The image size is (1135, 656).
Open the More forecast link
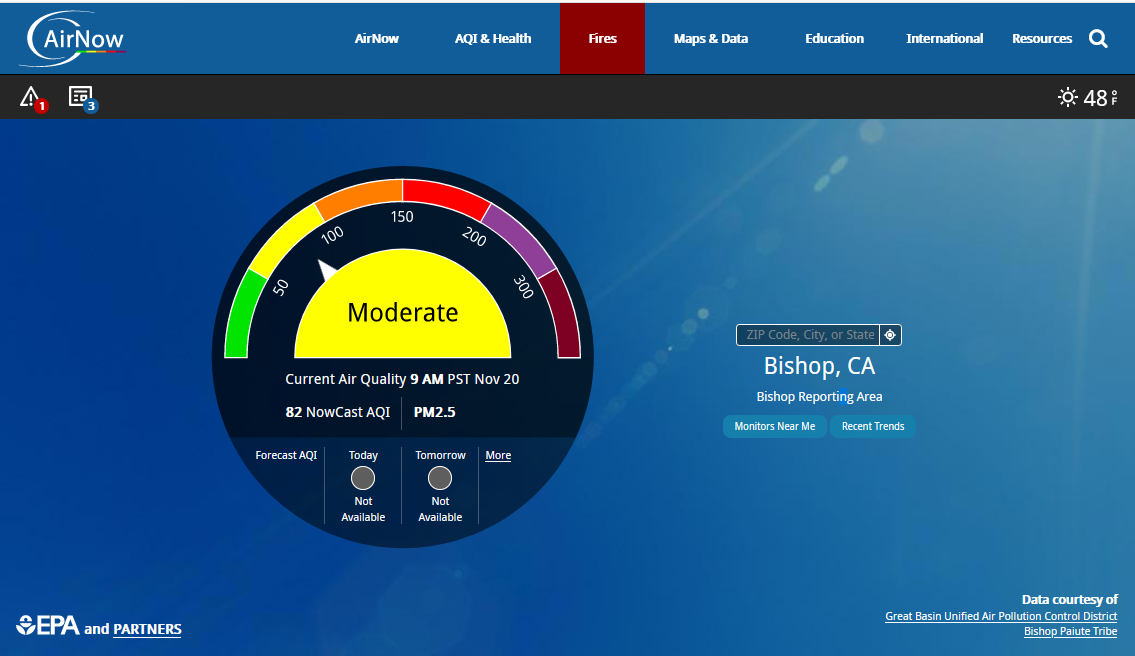pos(498,456)
